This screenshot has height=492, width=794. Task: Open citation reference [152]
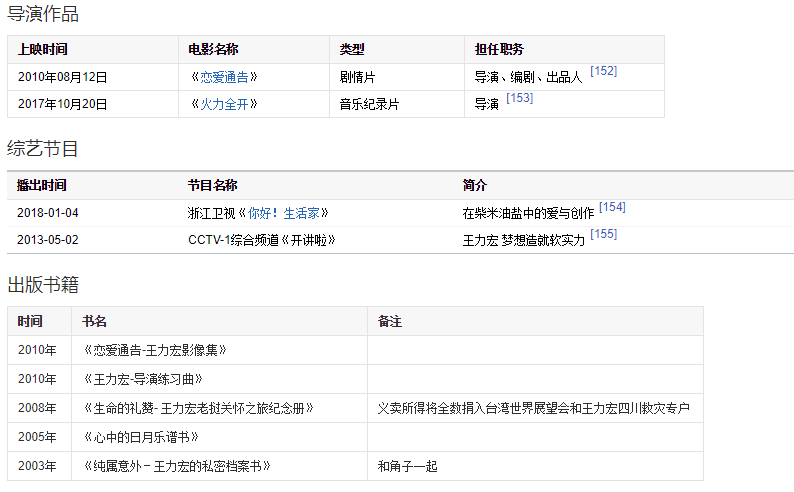coord(603,71)
